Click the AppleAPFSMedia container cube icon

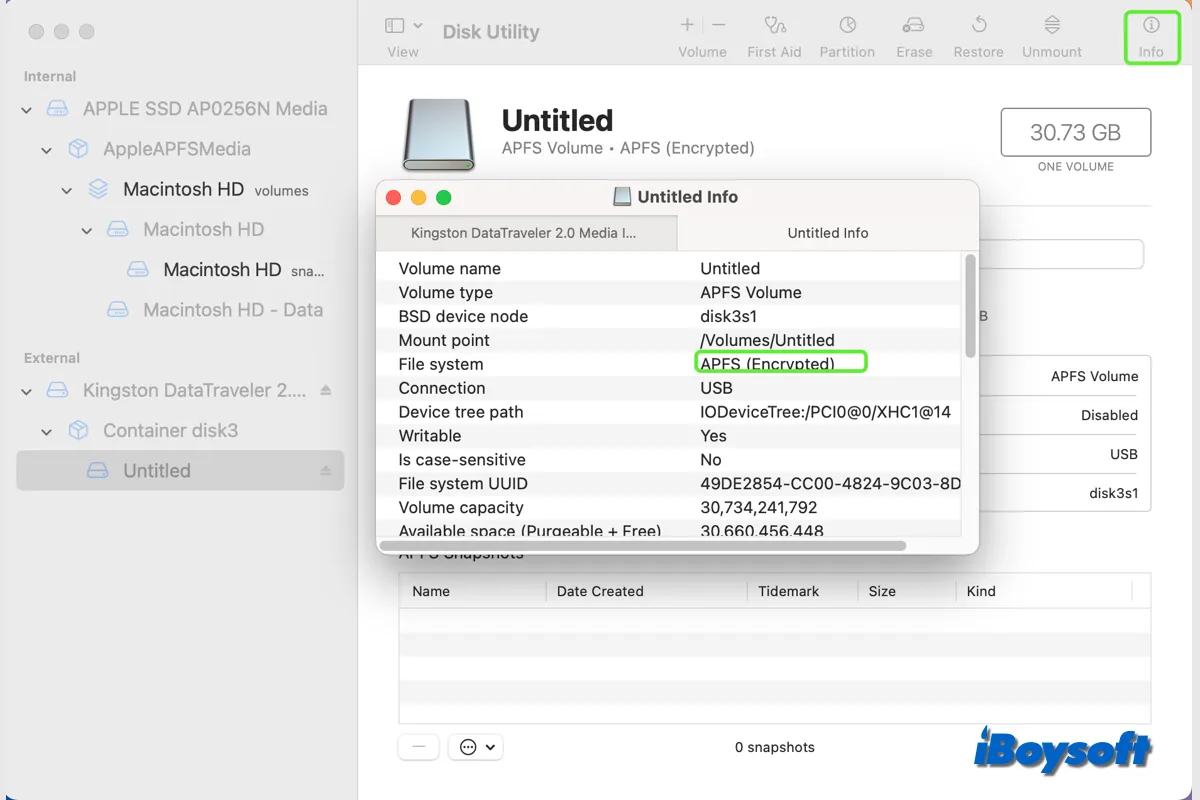78,149
